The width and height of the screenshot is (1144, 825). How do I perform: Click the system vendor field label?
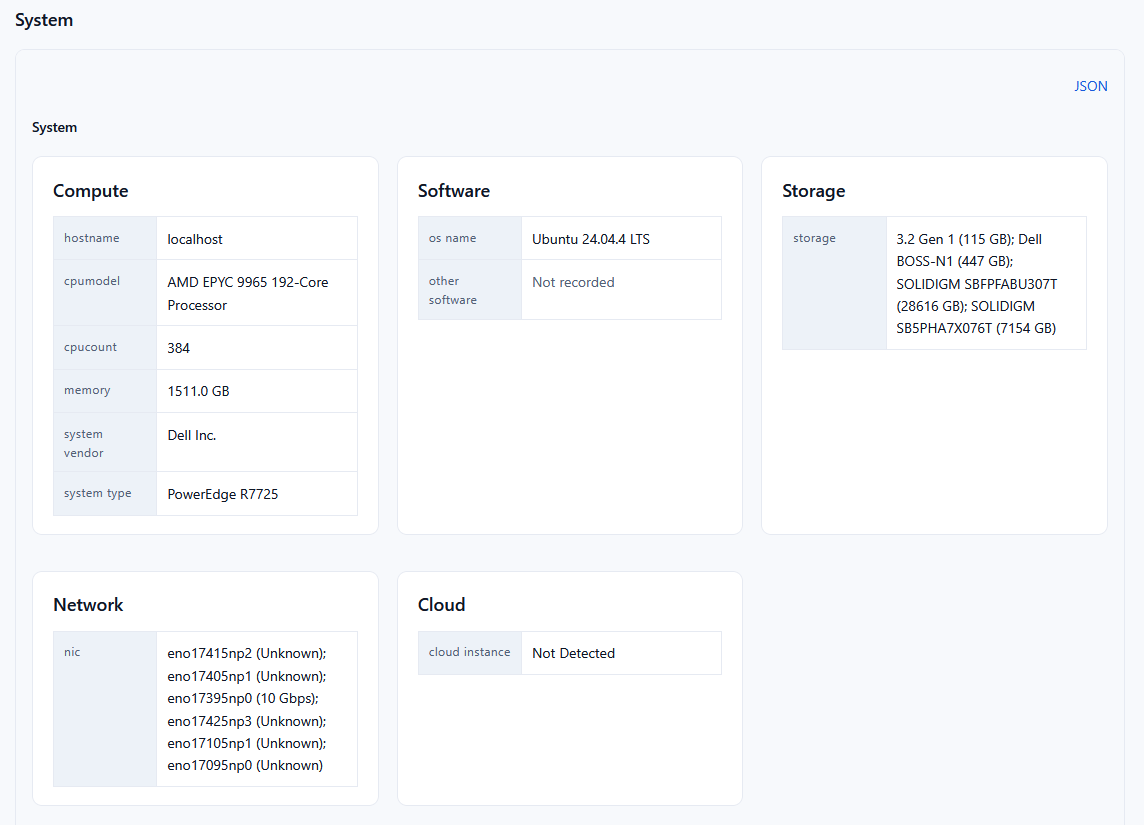click(x=84, y=444)
